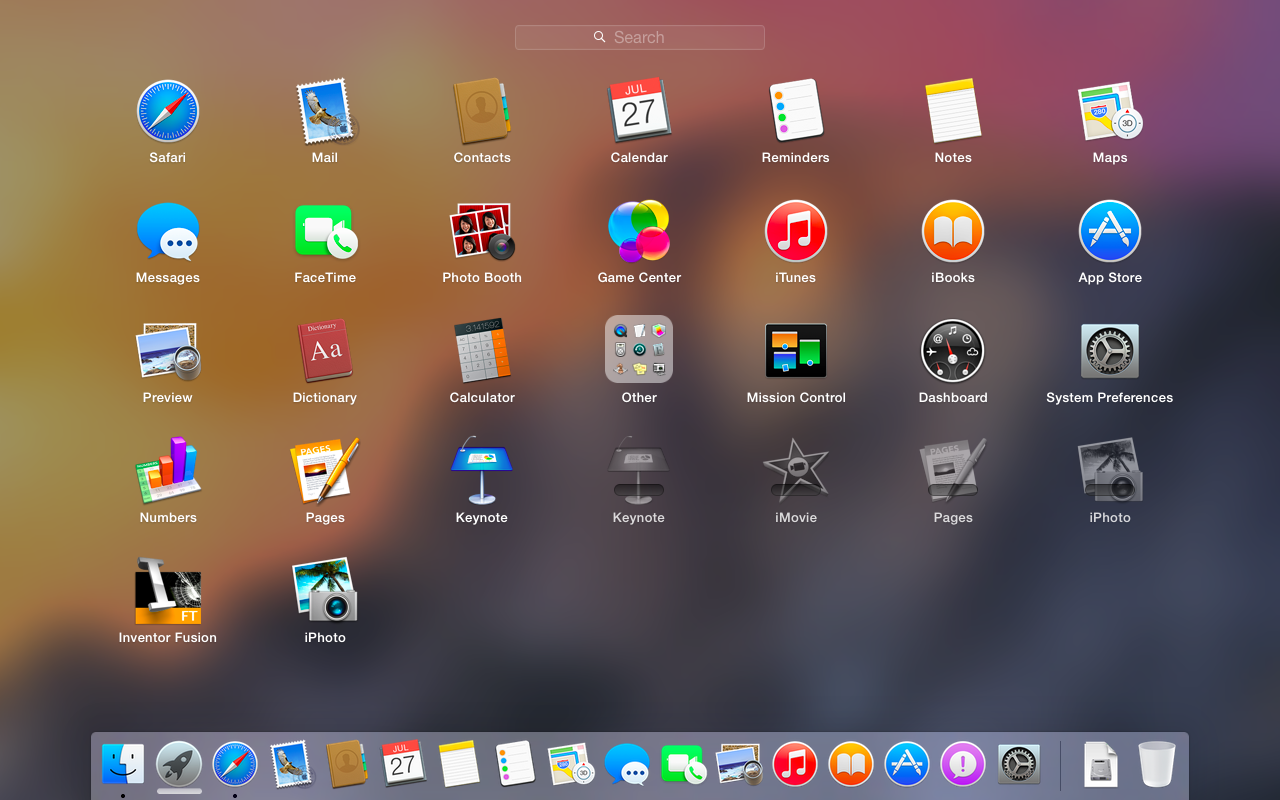1280x800 pixels.
Task: Launch Preview from the Launchpad grid
Action: (168, 351)
